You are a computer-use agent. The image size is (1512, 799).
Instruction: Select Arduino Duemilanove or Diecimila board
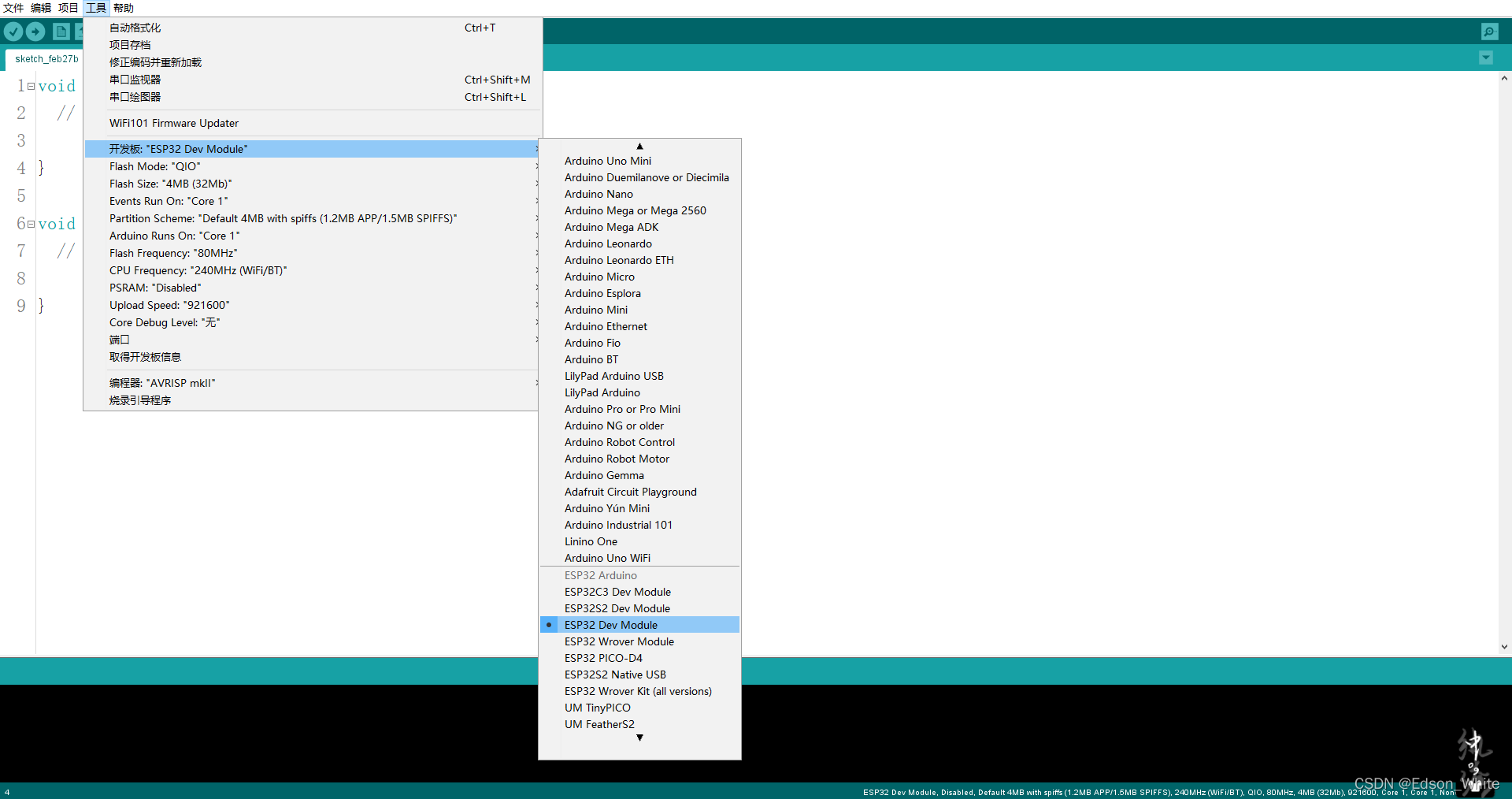[x=639, y=177]
